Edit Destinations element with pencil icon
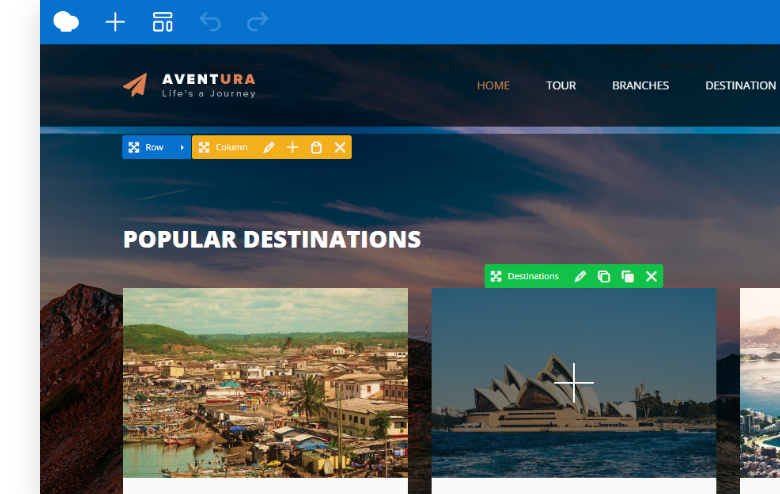 (x=580, y=276)
